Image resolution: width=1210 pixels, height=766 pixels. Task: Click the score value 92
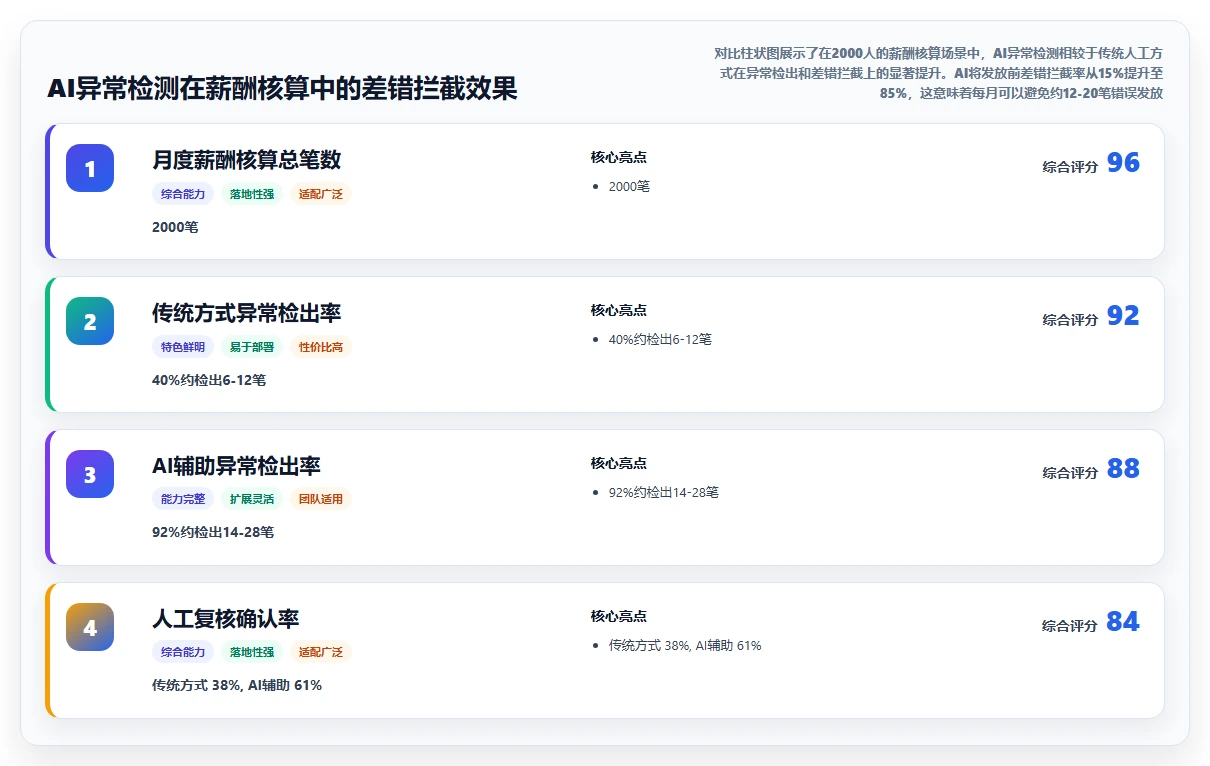click(x=1123, y=316)
